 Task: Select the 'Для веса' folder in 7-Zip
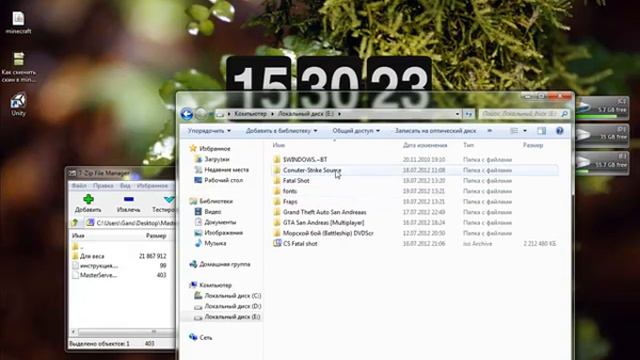tap(92, 256)
